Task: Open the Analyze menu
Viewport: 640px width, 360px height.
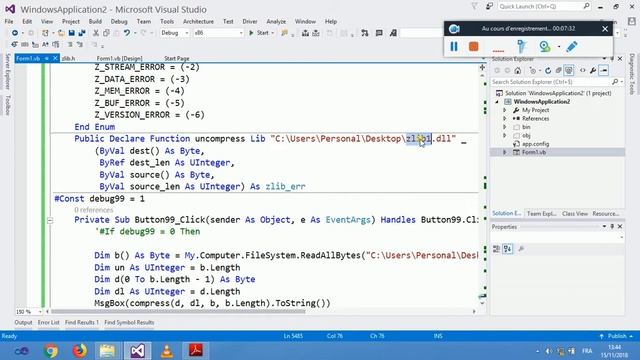Action: tap(276, 21)
